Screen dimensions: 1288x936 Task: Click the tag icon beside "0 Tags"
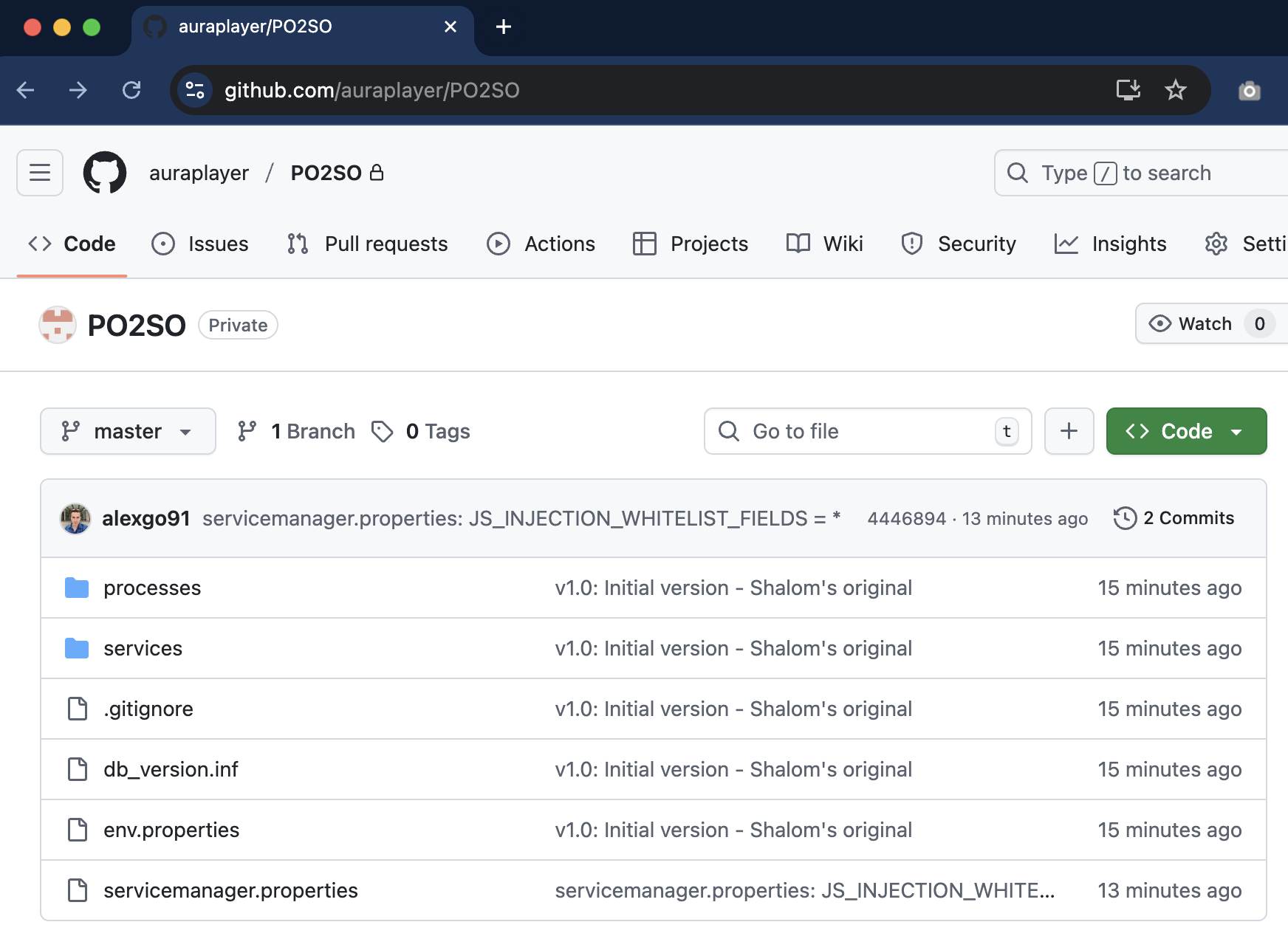click(x=383, y=430)
